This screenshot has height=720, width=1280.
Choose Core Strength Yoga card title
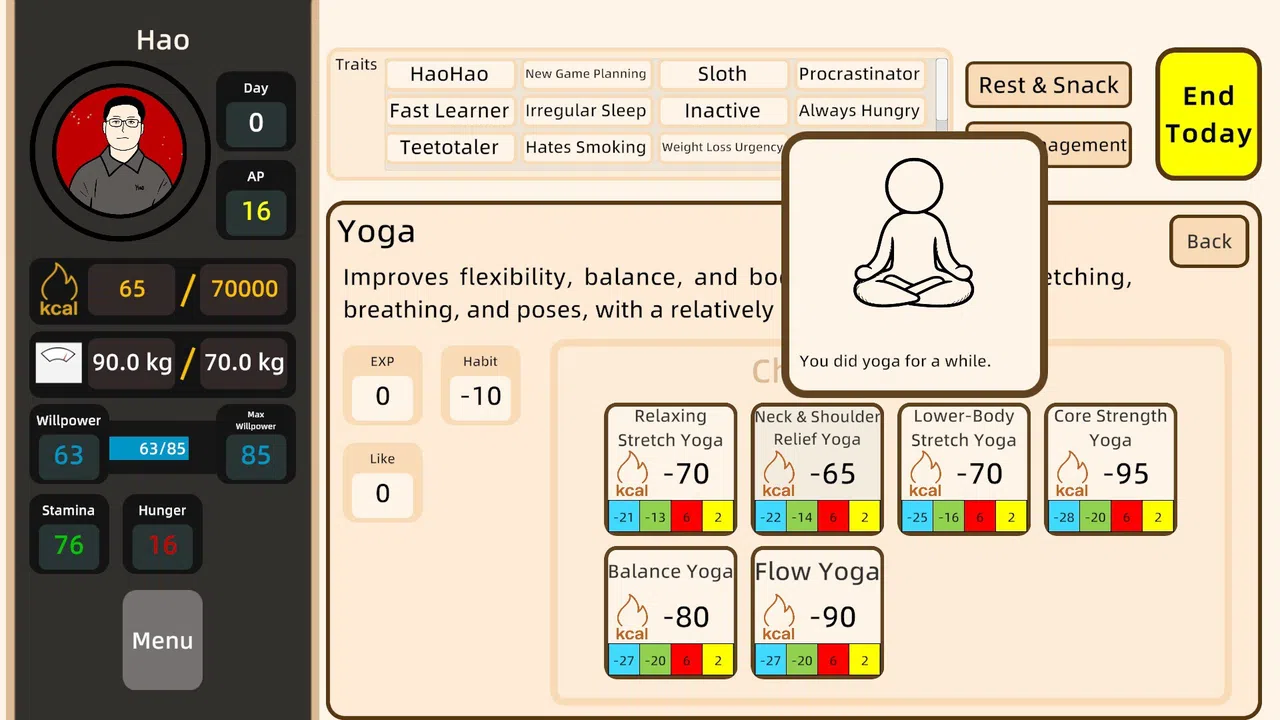tap(1110, 428)
